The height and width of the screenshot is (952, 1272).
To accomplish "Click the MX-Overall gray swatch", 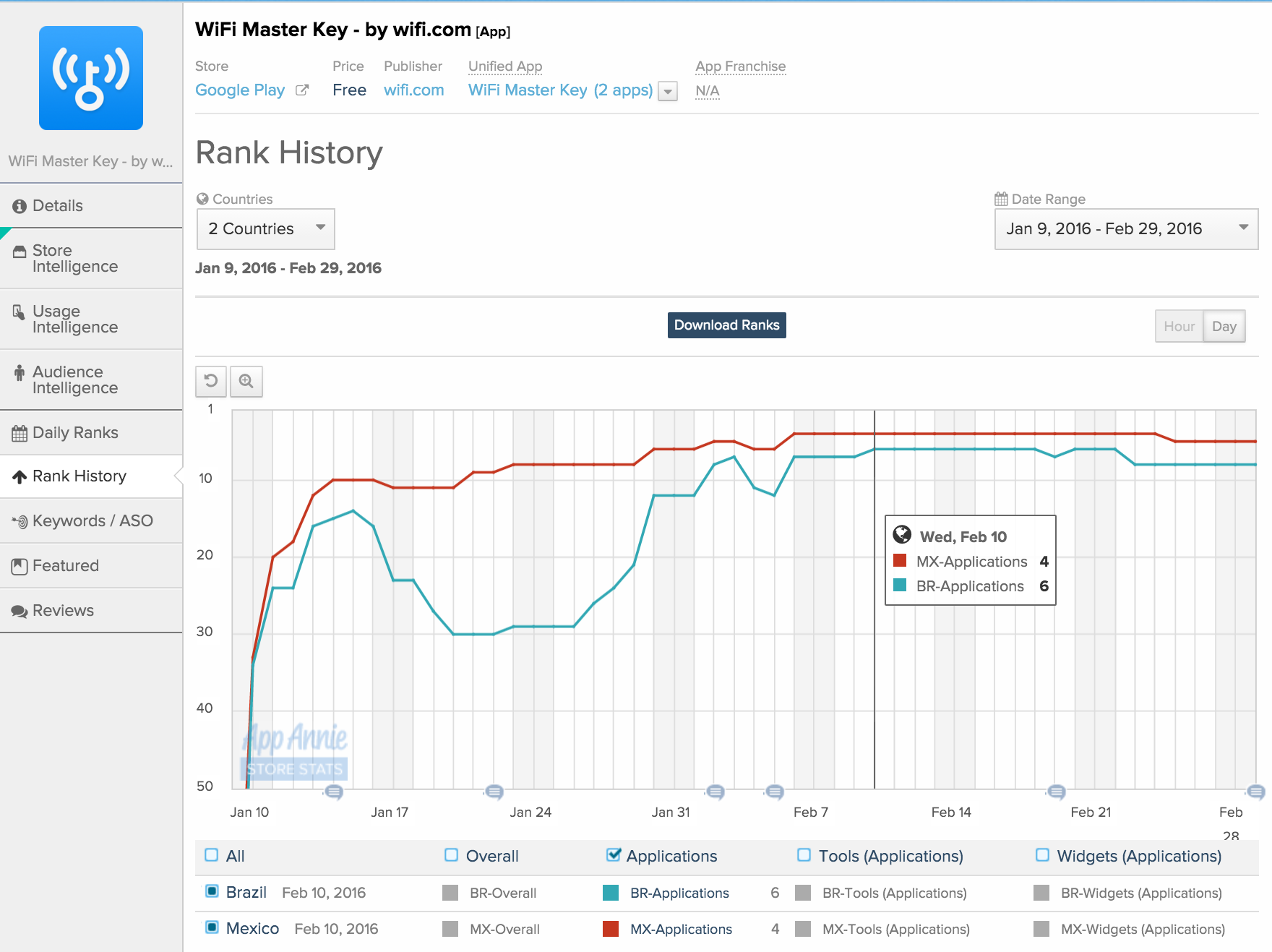I will coord(450,929).
